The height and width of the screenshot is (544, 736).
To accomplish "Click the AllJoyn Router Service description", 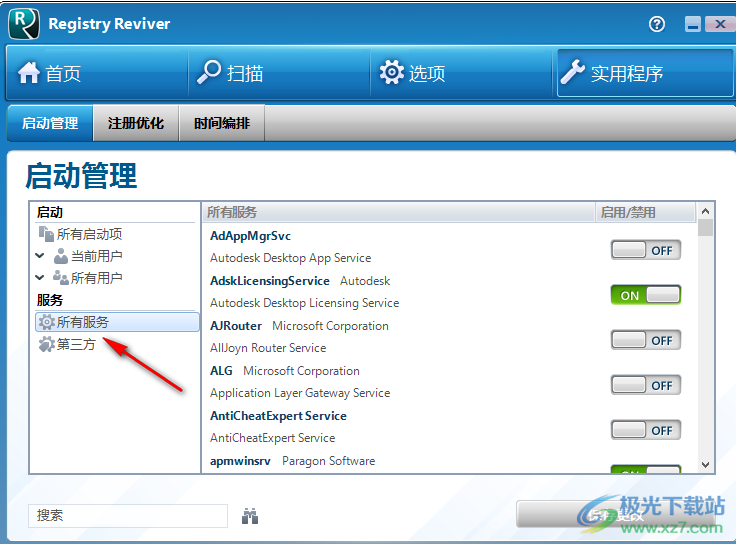I will 268,348.
